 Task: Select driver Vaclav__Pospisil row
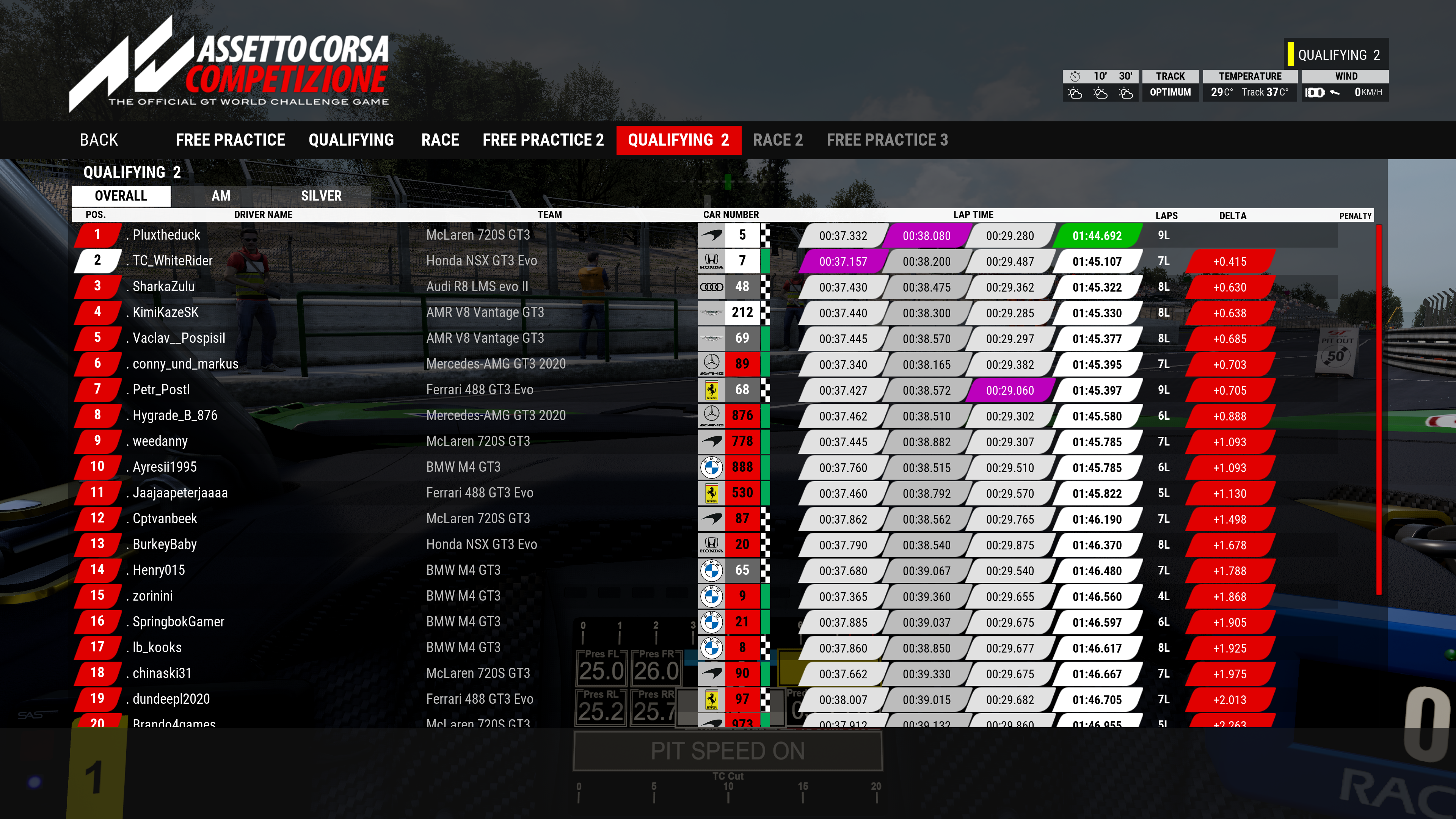[705, 339]
